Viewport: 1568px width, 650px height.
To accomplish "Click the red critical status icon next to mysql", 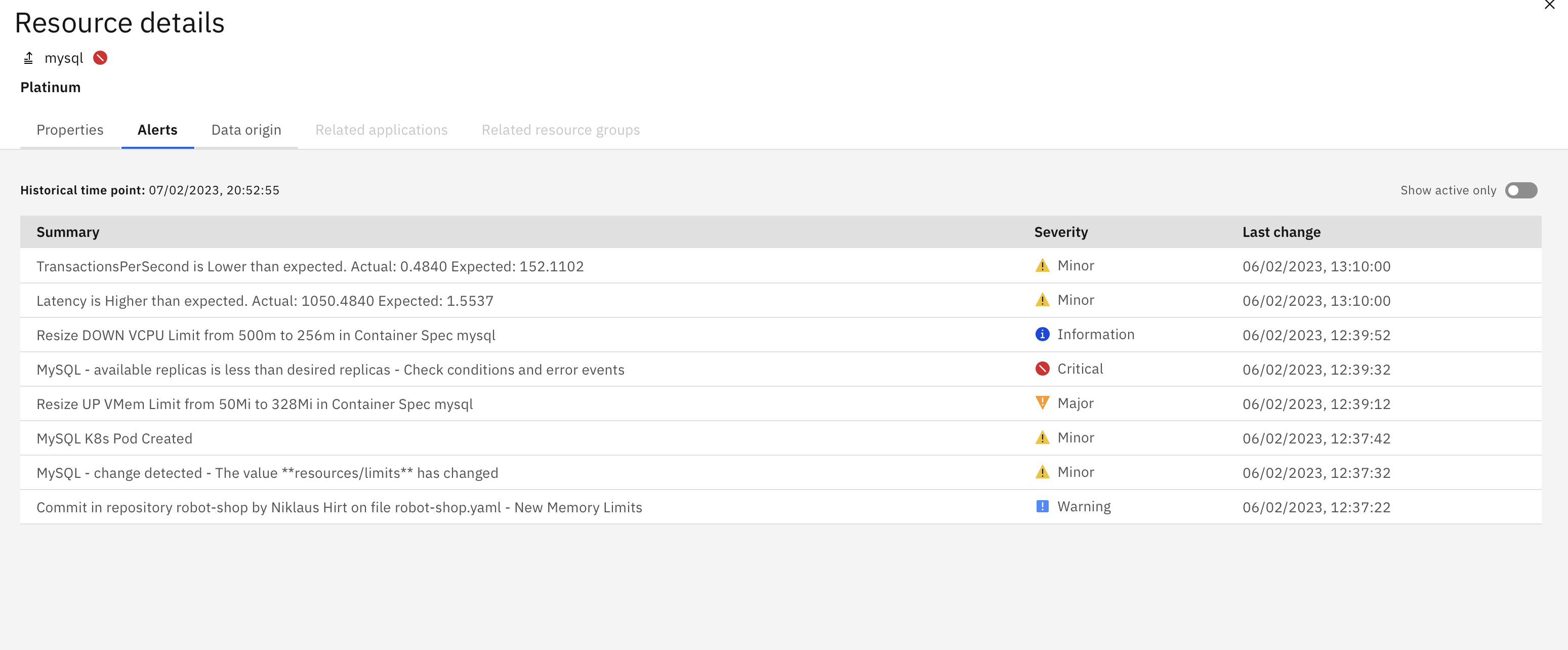I will [x=100, y=58].
